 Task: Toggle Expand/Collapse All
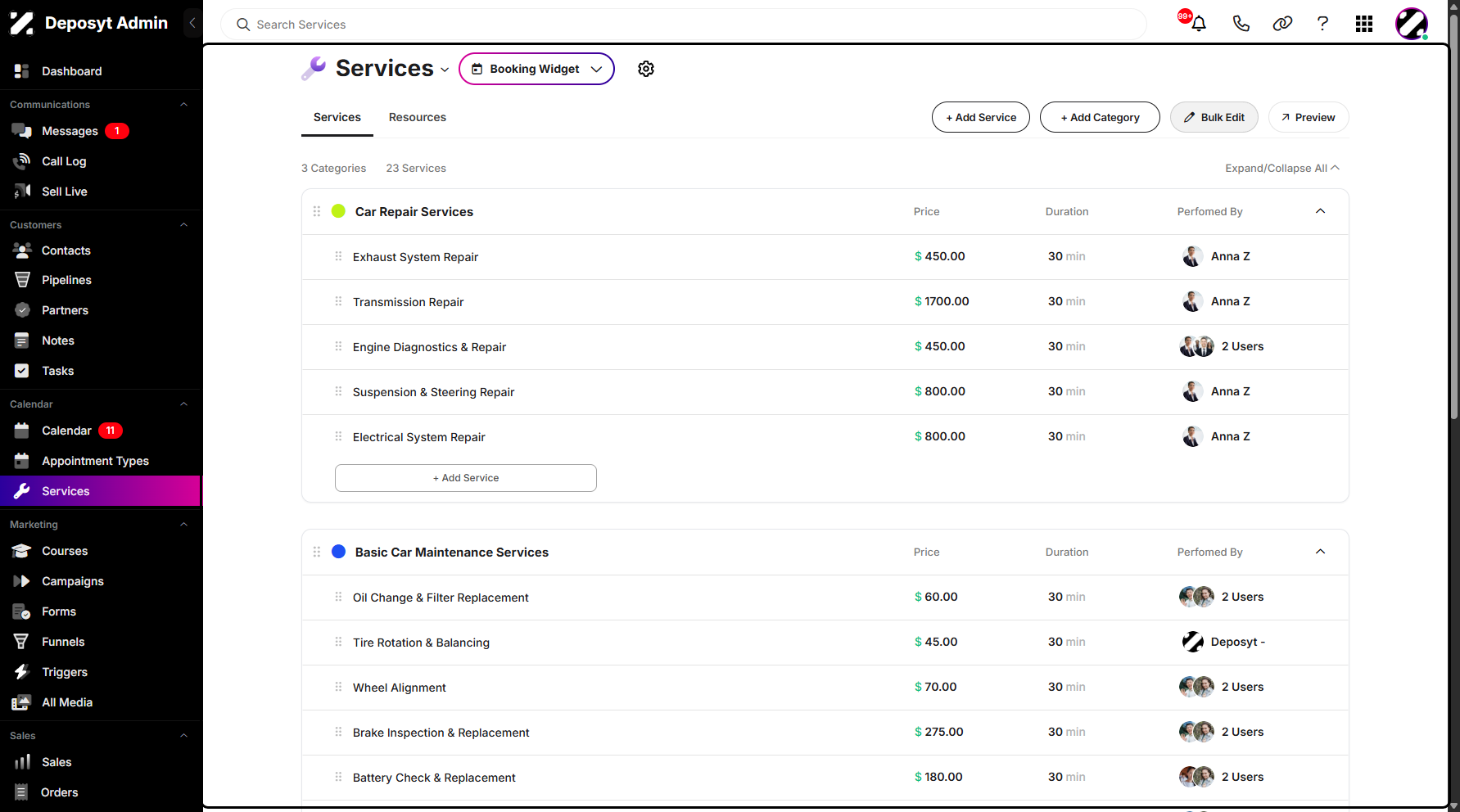pos(1282,168)
